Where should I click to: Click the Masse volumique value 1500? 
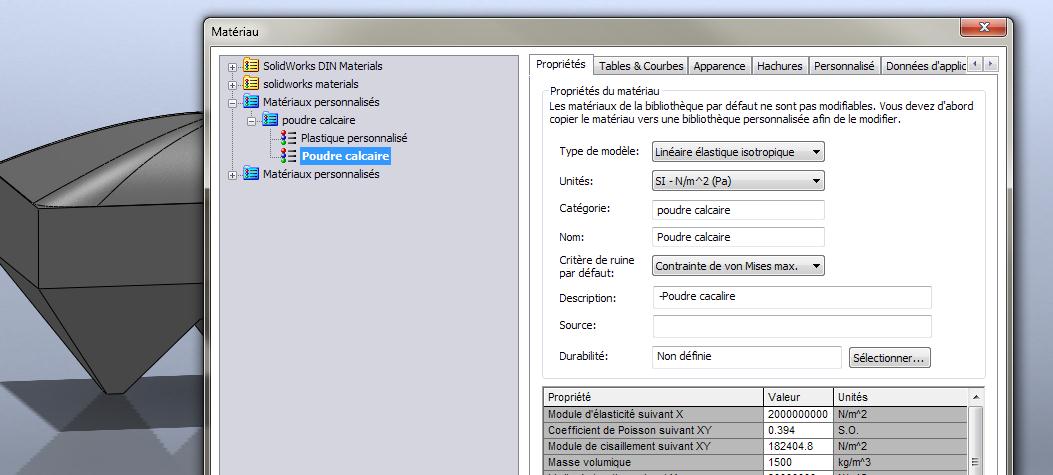(798, 463)
